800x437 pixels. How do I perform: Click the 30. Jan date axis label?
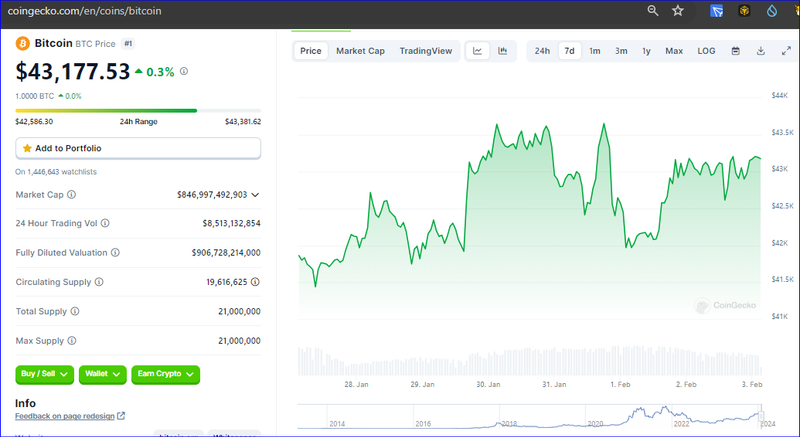click(x=488, y=384)
